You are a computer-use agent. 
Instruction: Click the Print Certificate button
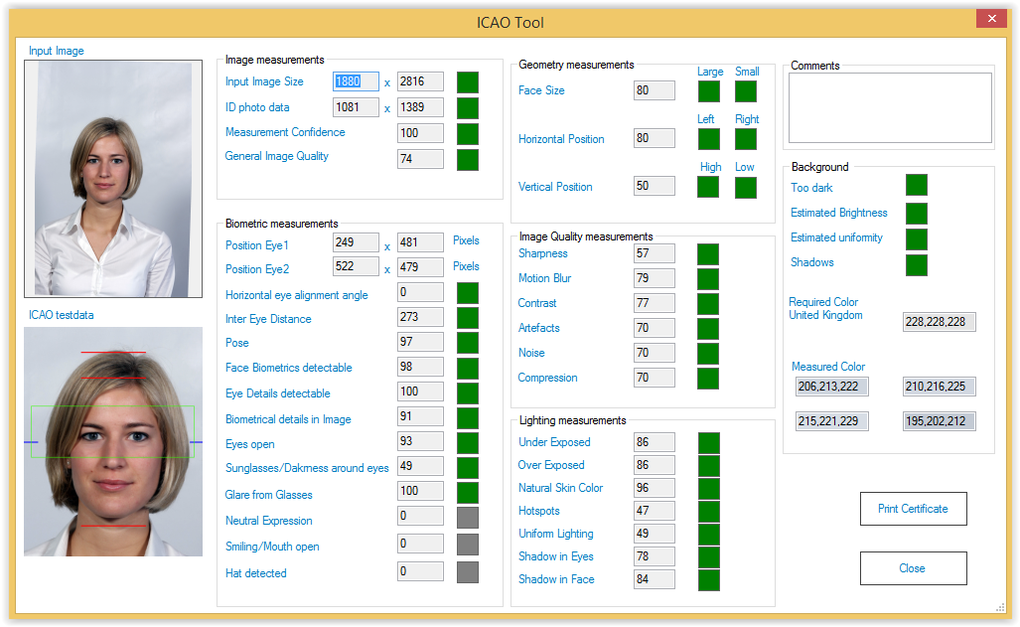click(913, 508)
